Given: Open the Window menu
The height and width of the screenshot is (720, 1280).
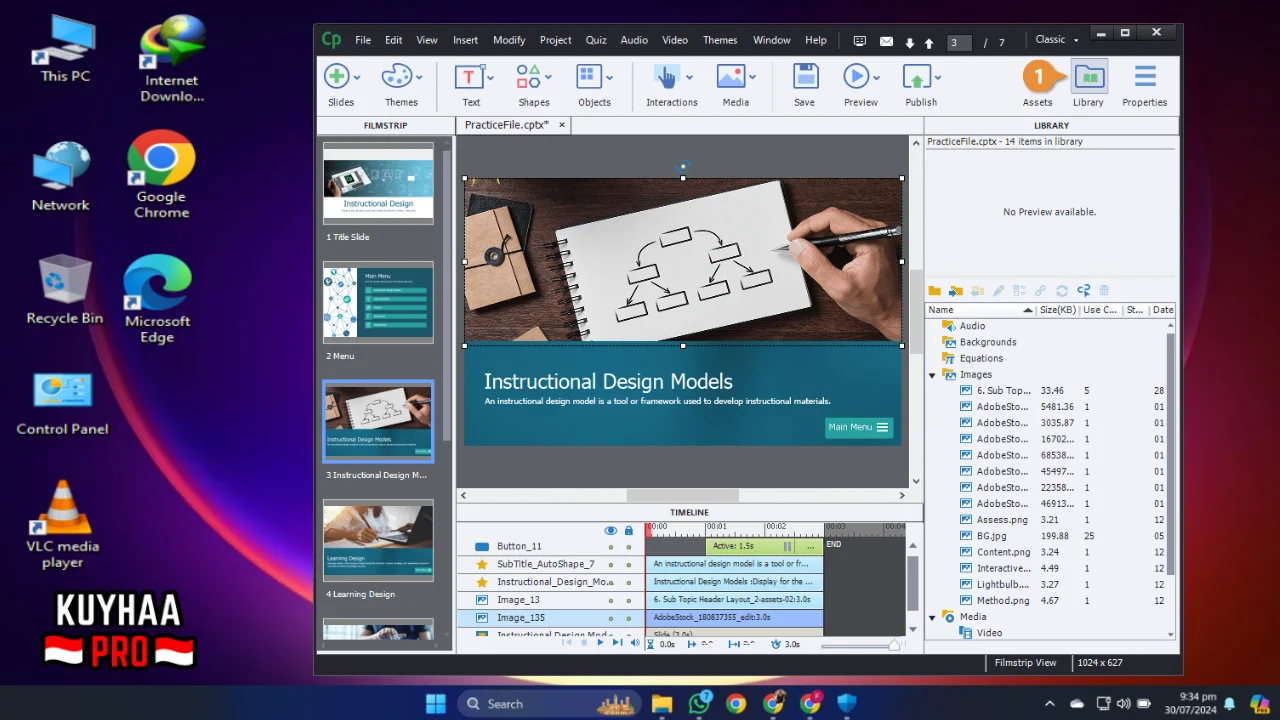Looking at the screenshot, I should [x=772, y=40].
